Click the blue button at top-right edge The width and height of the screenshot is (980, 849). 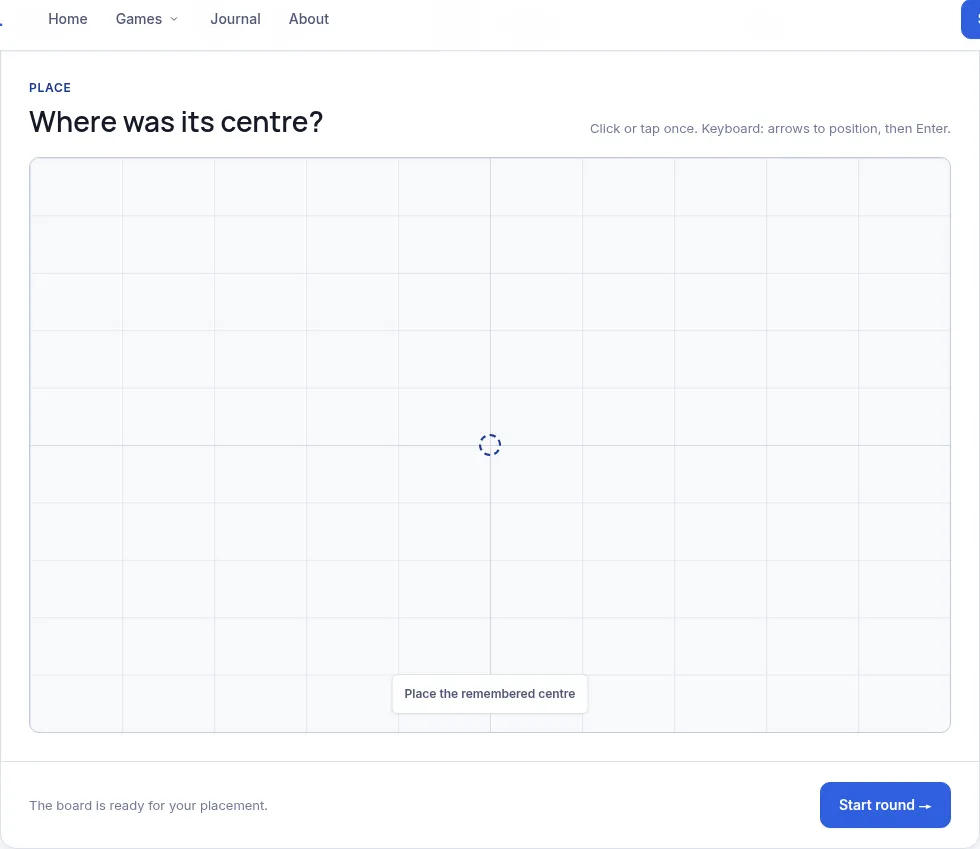(x=971, y=19)
